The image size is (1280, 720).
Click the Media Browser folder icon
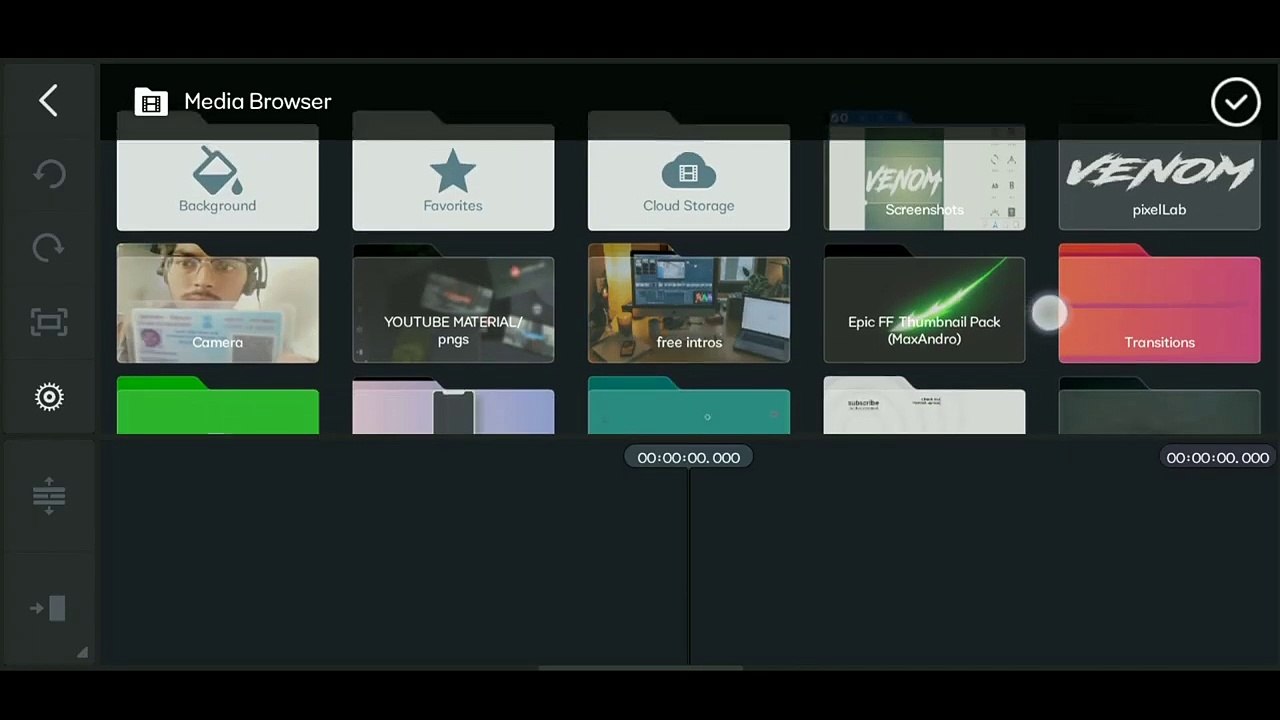click(x=151, y=102)
